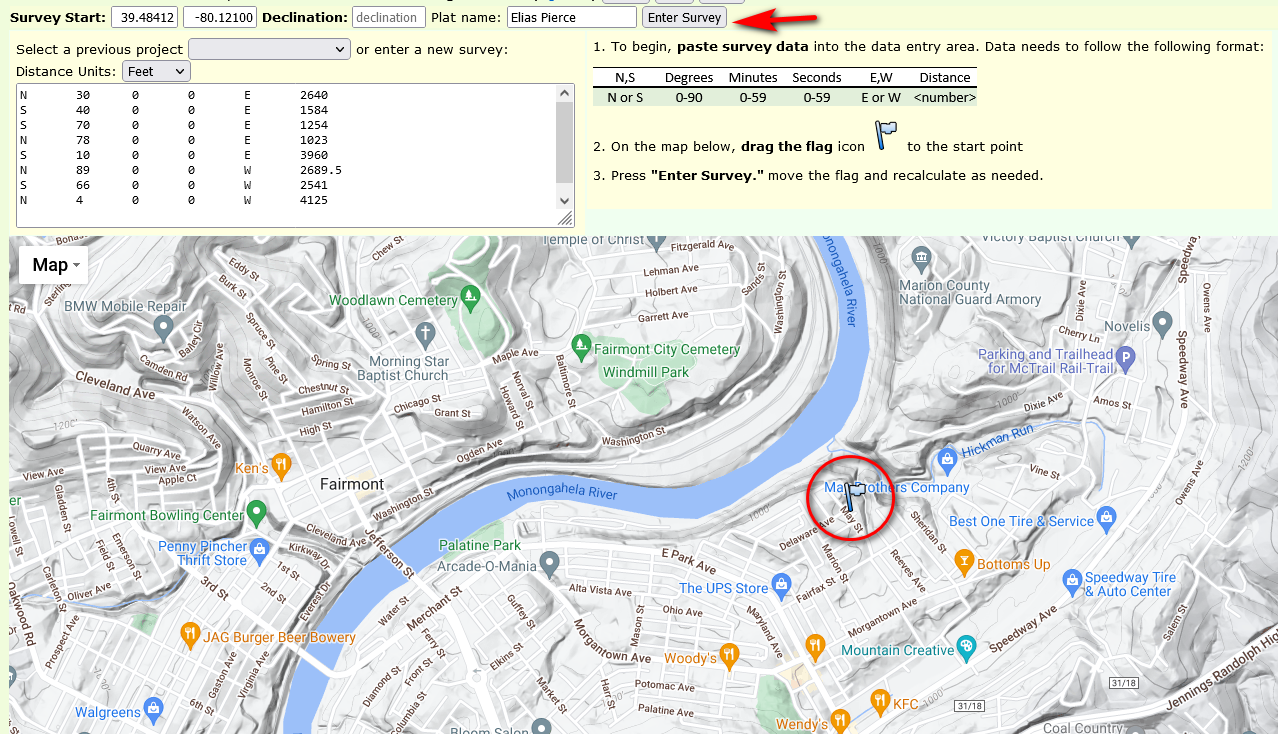Screen dimensions: 1278x734
Task: Click the Ken's restaurant map icon
Action: click(282, 465)
